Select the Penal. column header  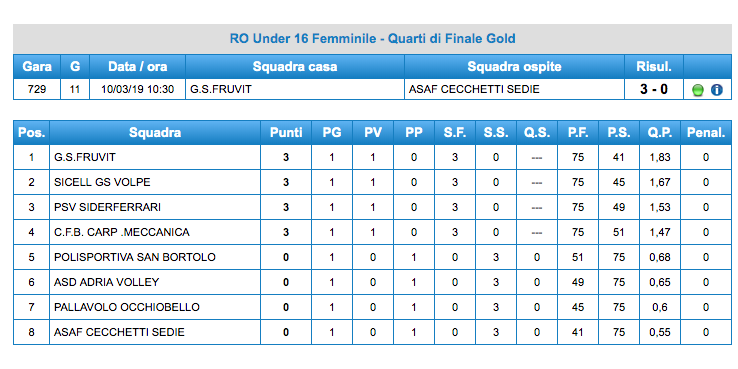point(706,133)
